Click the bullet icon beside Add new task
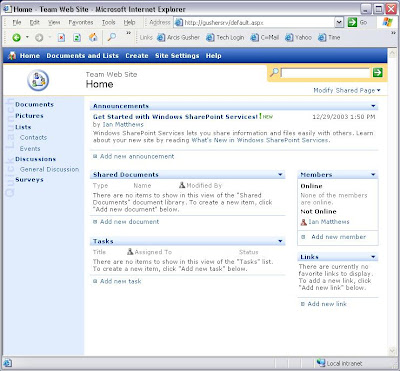The height and width of the screenshot is (371, 400). (95, 281)
